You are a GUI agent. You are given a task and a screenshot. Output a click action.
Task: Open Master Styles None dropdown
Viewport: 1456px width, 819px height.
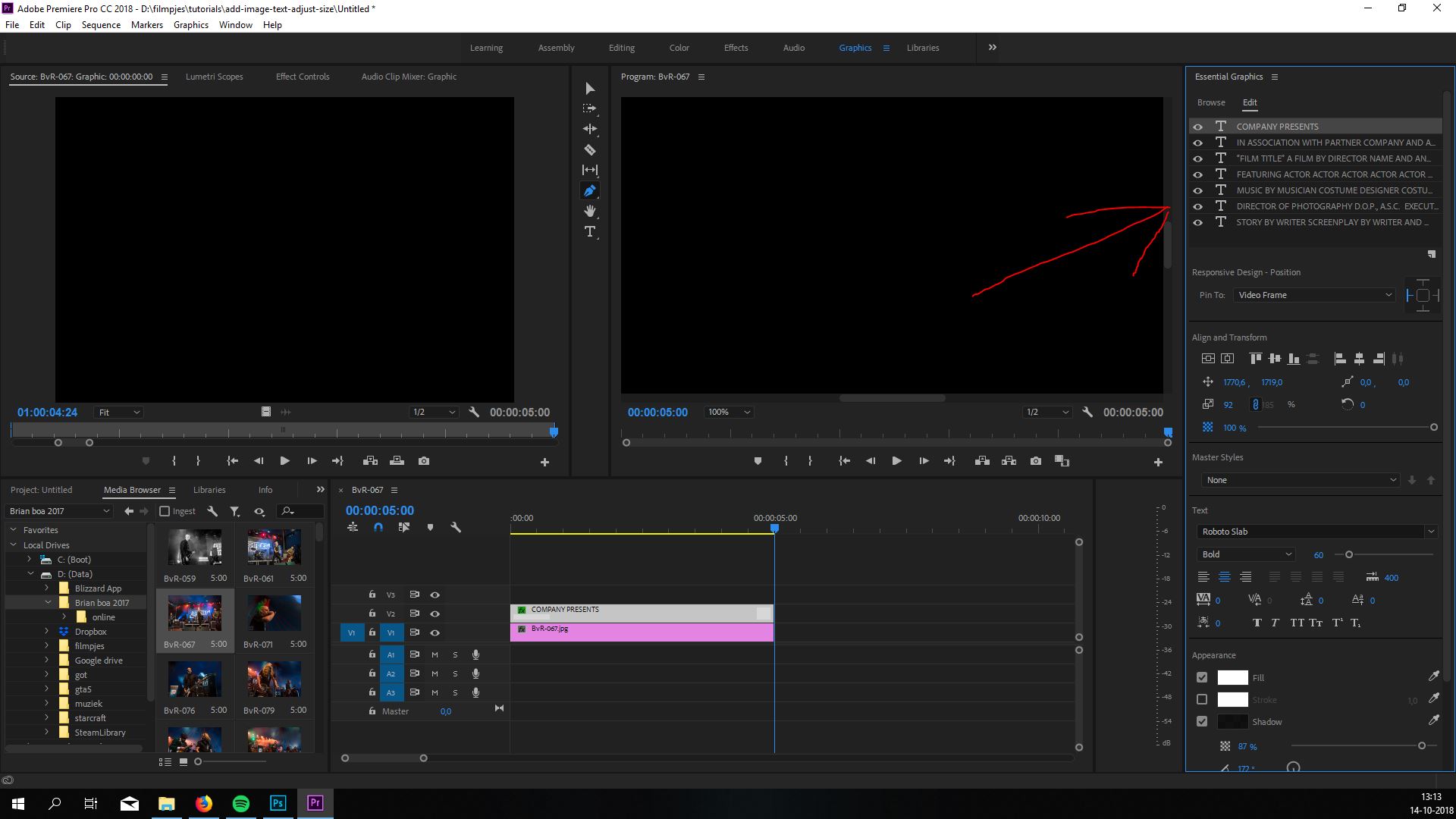tap(1300, 480)
